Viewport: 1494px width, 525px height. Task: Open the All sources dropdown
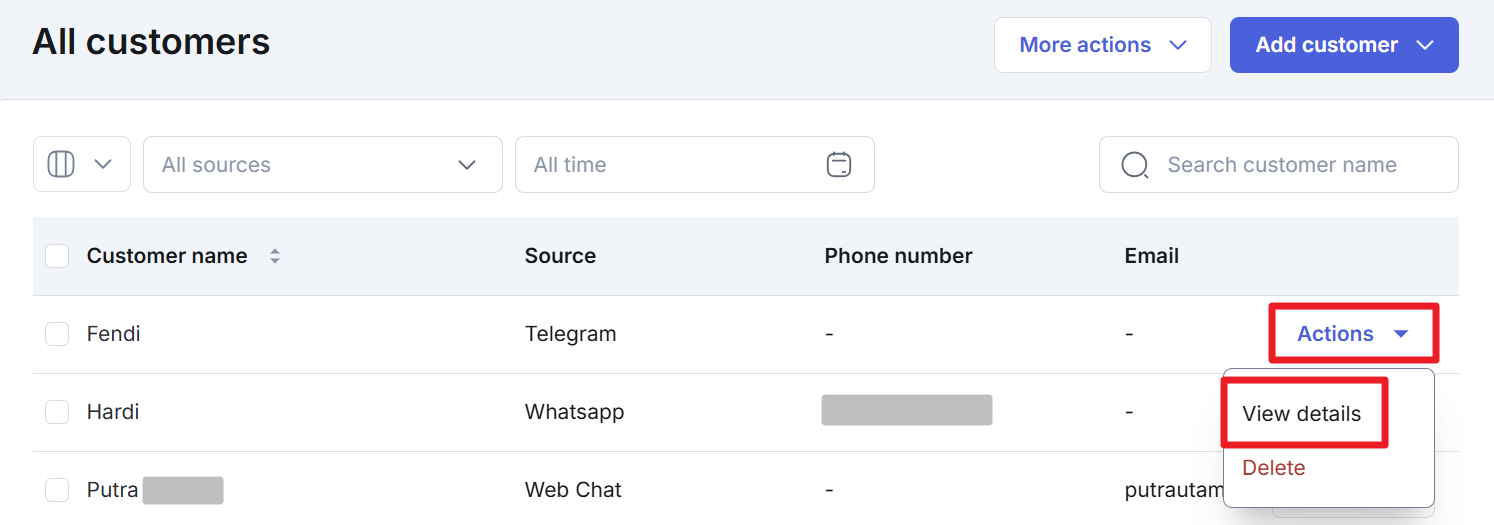click(x=322, y=164)
